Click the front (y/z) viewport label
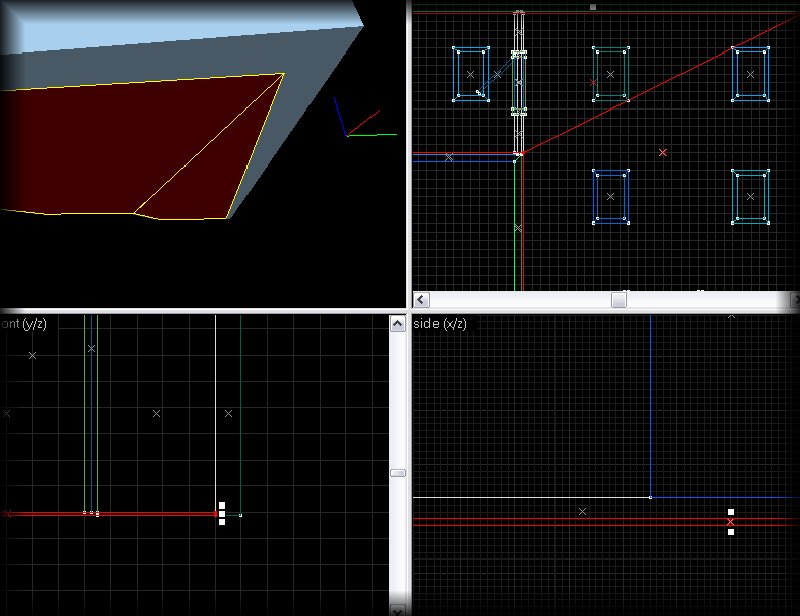The image size is (800, 616). coord(24,324)
